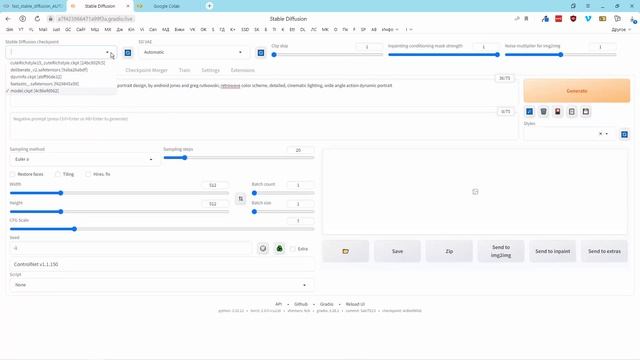Screen dimensions: 640x360
Task: Tick the Extra seed checkbox
Action: coord(293,249)
